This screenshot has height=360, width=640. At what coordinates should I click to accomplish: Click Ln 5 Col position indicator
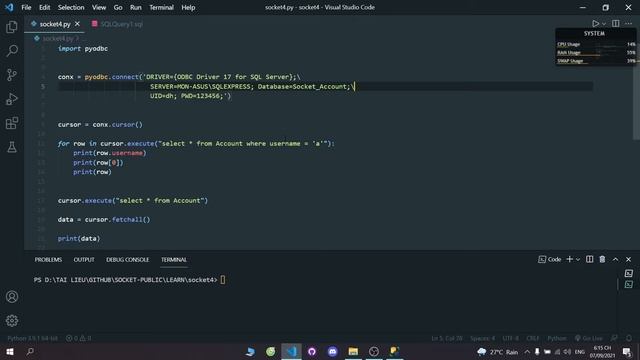[x=447, y=338]
